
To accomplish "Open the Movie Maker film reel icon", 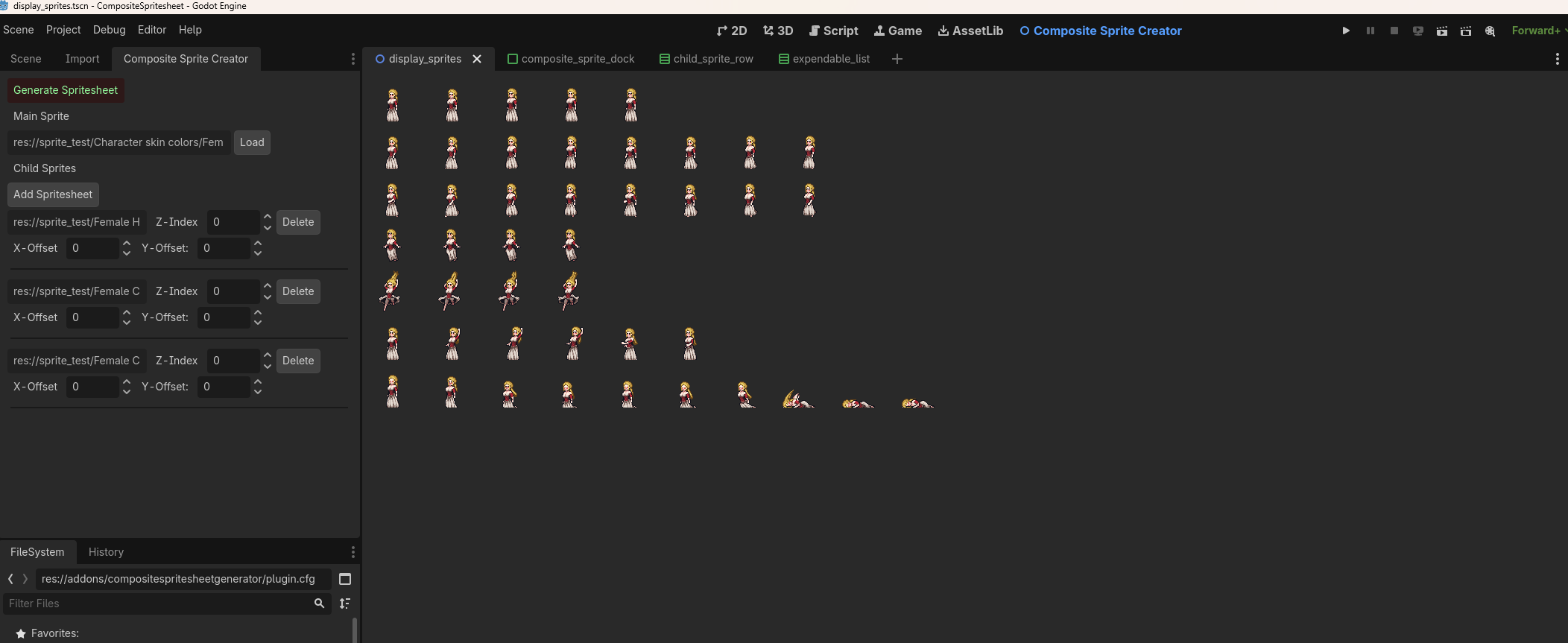I will (x=1490, y=31).
